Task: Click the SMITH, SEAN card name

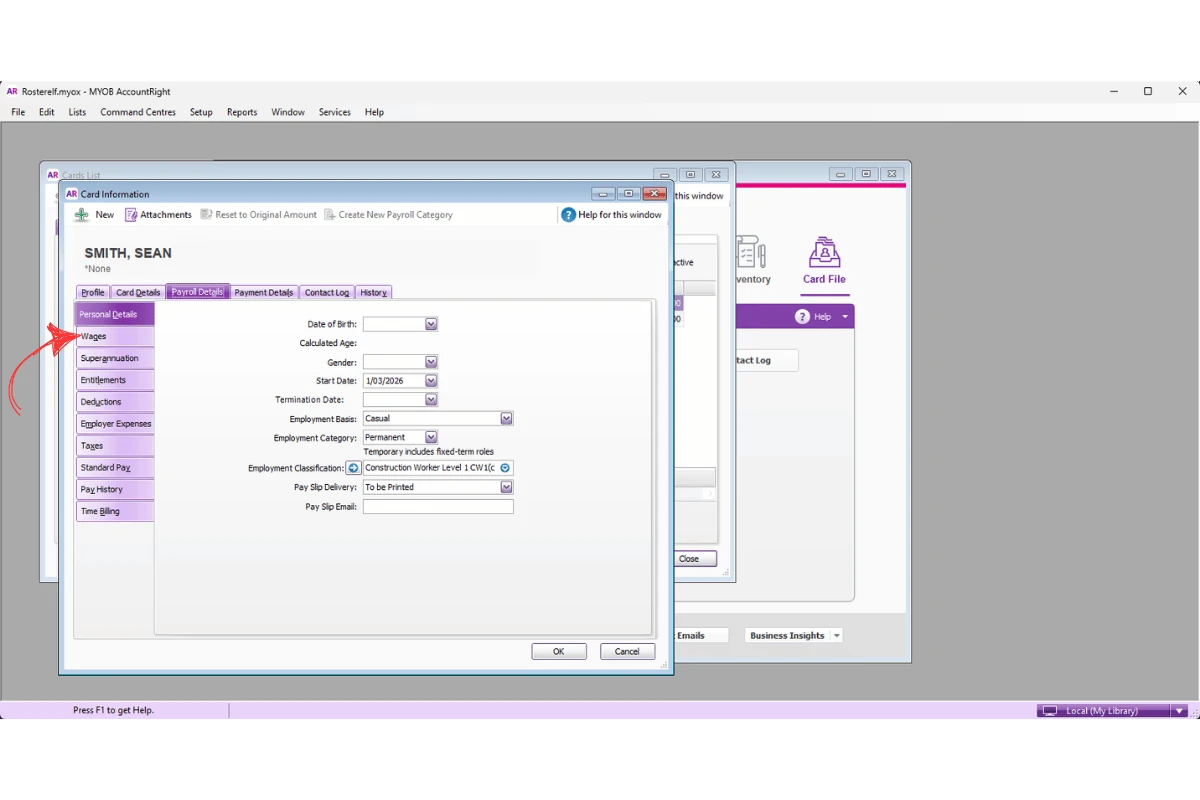Action: coord(128,254)
